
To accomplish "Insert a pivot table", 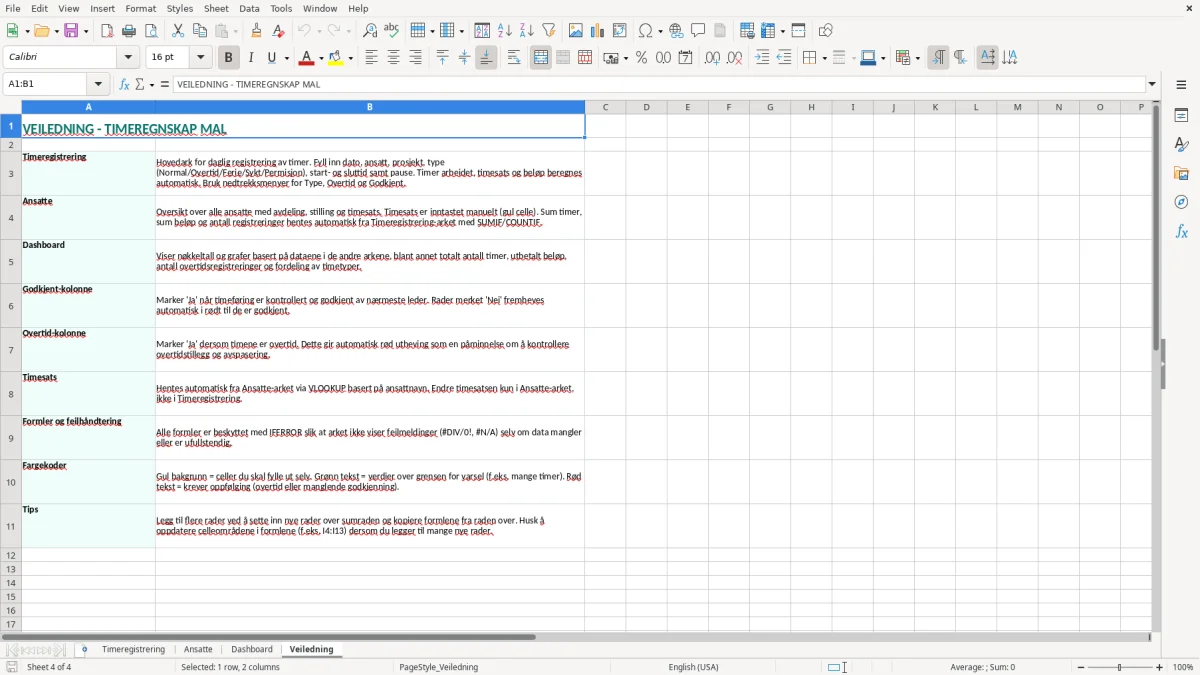I will click(x=620, y=31).
